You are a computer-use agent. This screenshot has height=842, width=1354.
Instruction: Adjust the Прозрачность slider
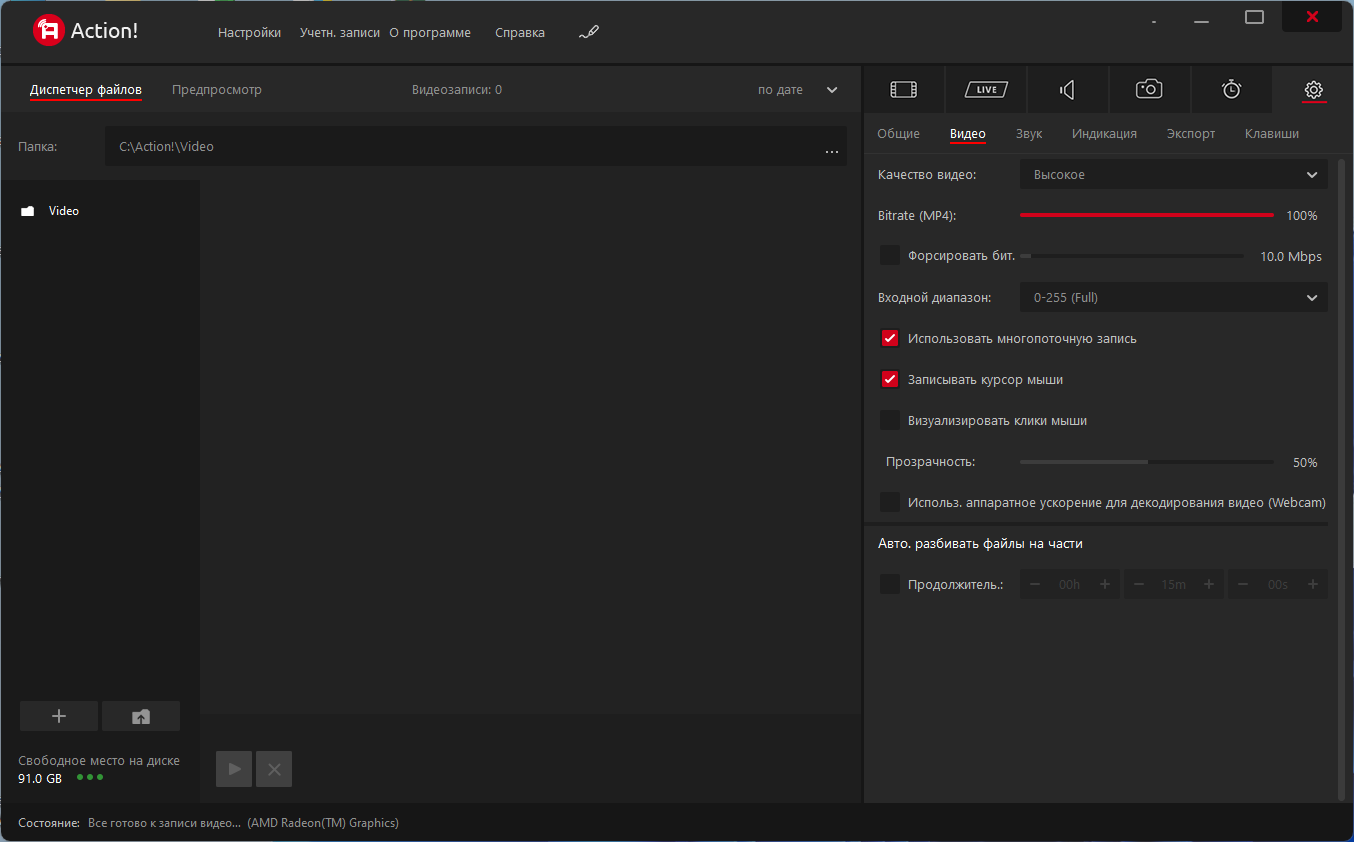[x=1147, y=462]
